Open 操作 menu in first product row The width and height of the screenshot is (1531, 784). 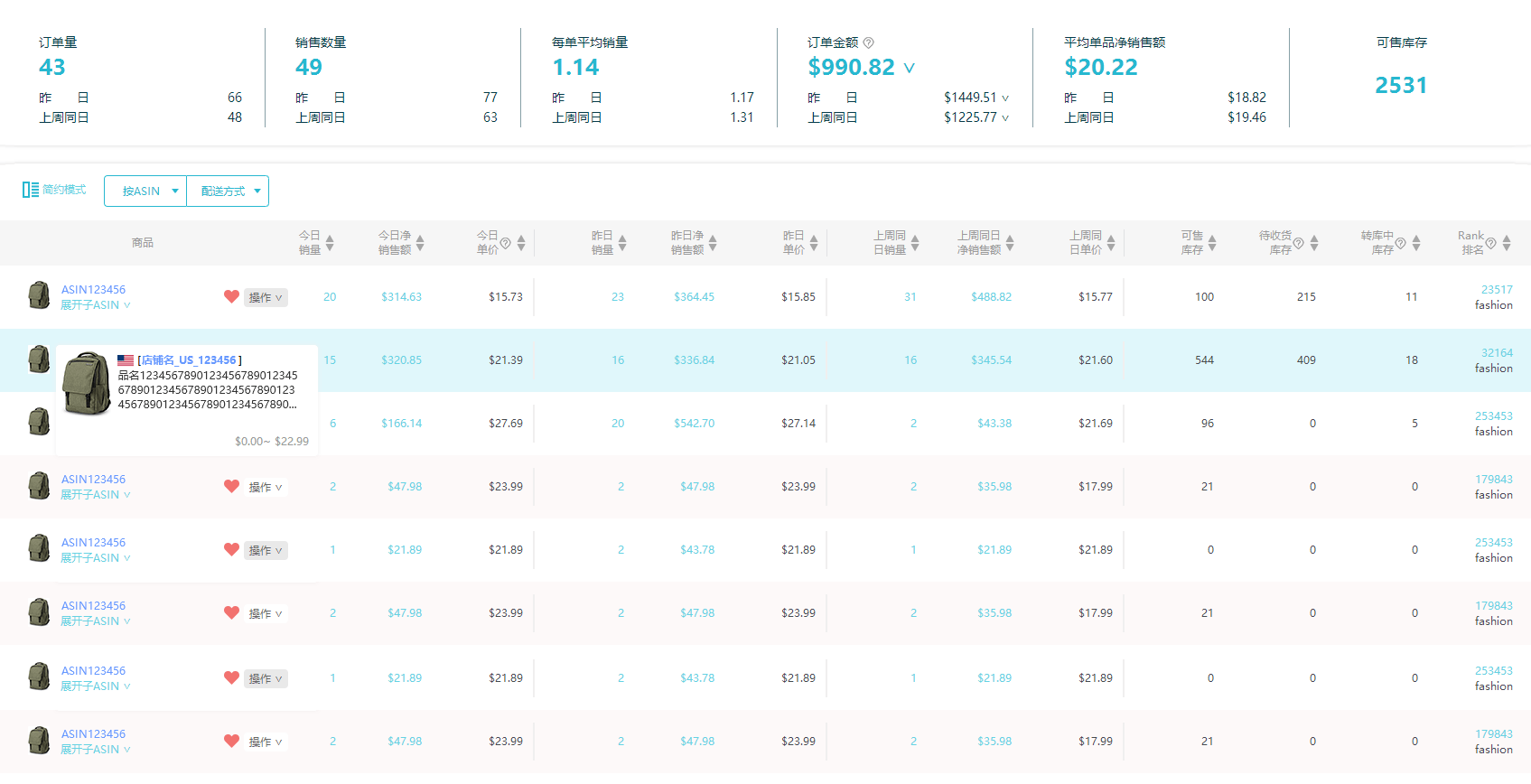coord(266,297)
